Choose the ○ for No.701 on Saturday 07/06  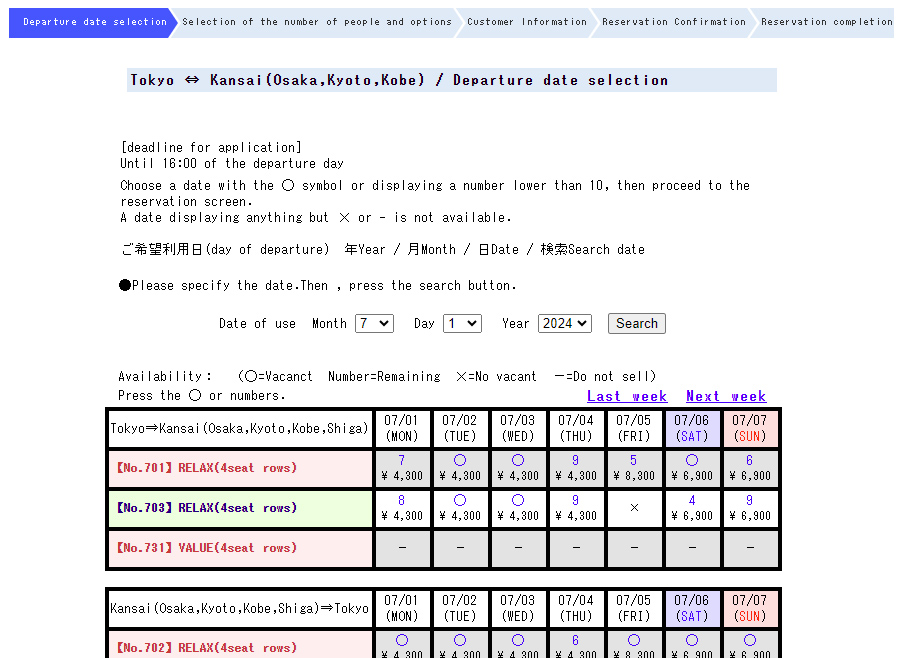pyautogui.click(x=692, y=461)
